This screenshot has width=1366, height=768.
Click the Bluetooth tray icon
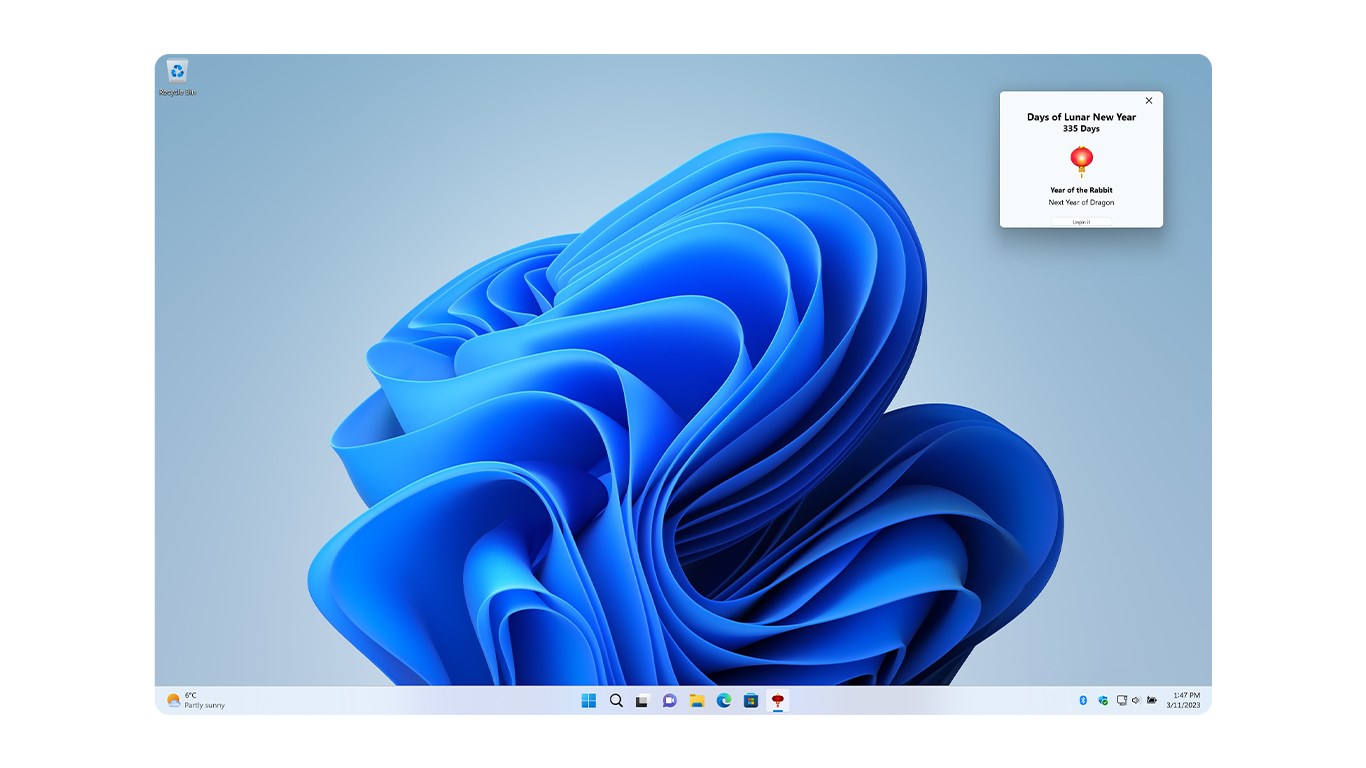coord(1082,700)
